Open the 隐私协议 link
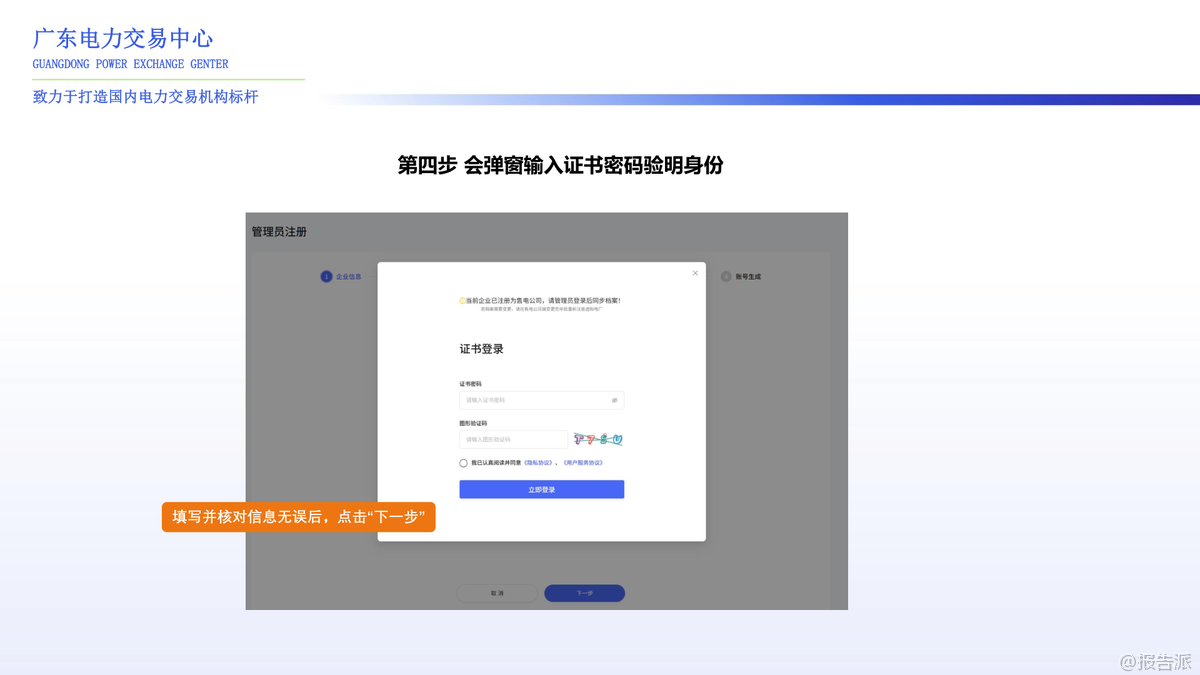Viewport: 1200px width, 675px height. 538,463
